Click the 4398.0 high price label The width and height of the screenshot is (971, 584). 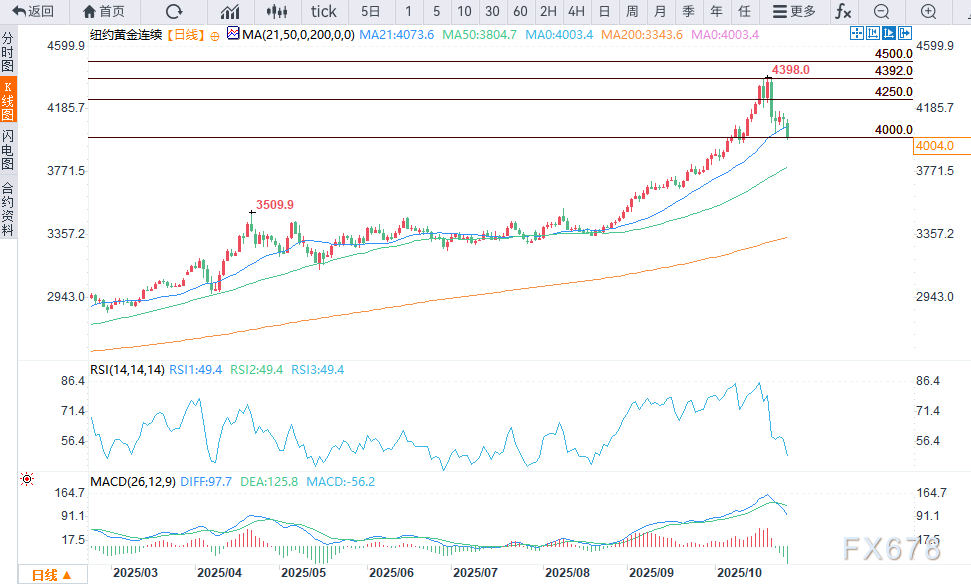790,70
